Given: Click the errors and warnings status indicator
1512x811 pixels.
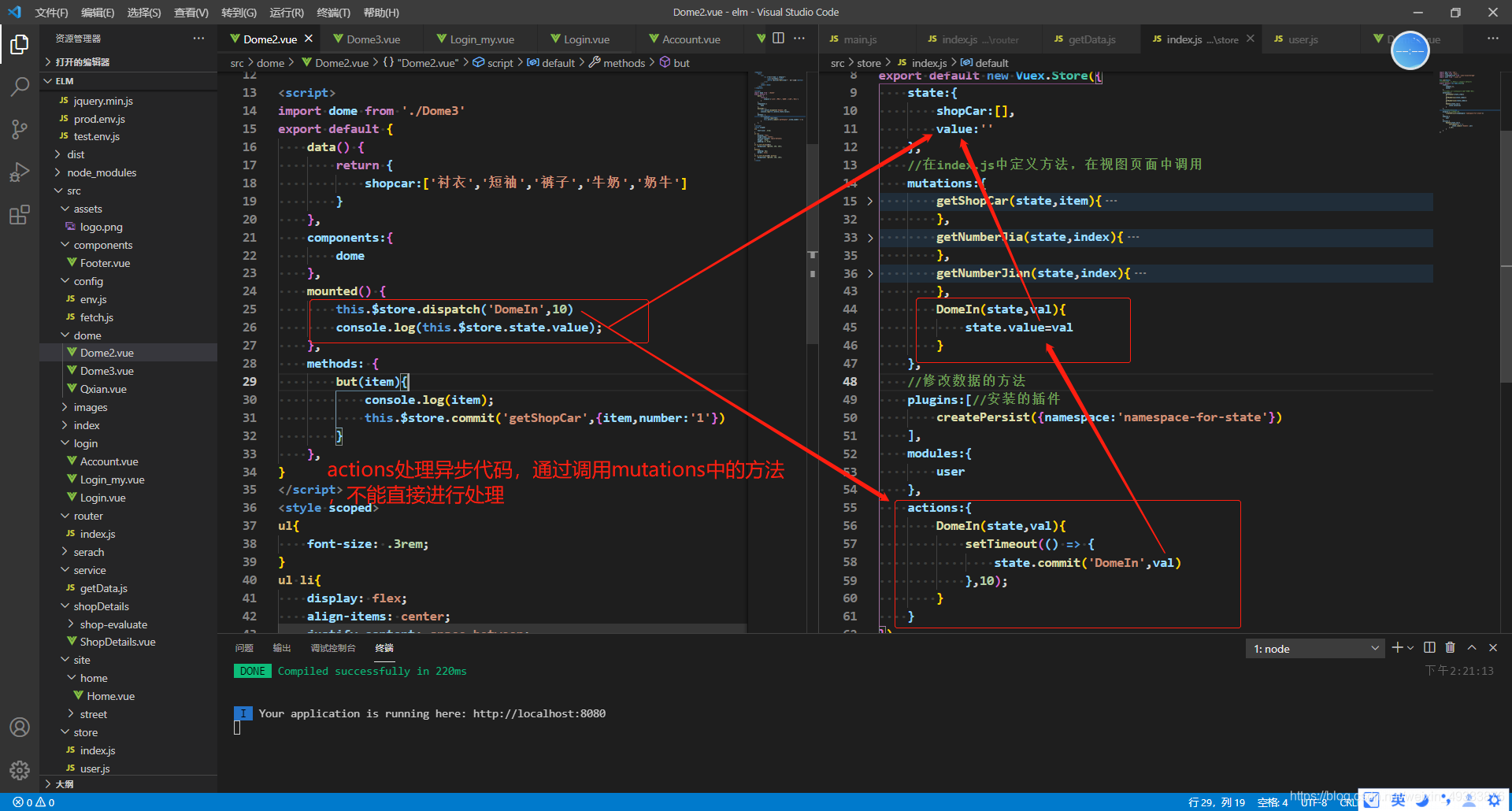Looking at the screenshot, I should coord(34,802).
